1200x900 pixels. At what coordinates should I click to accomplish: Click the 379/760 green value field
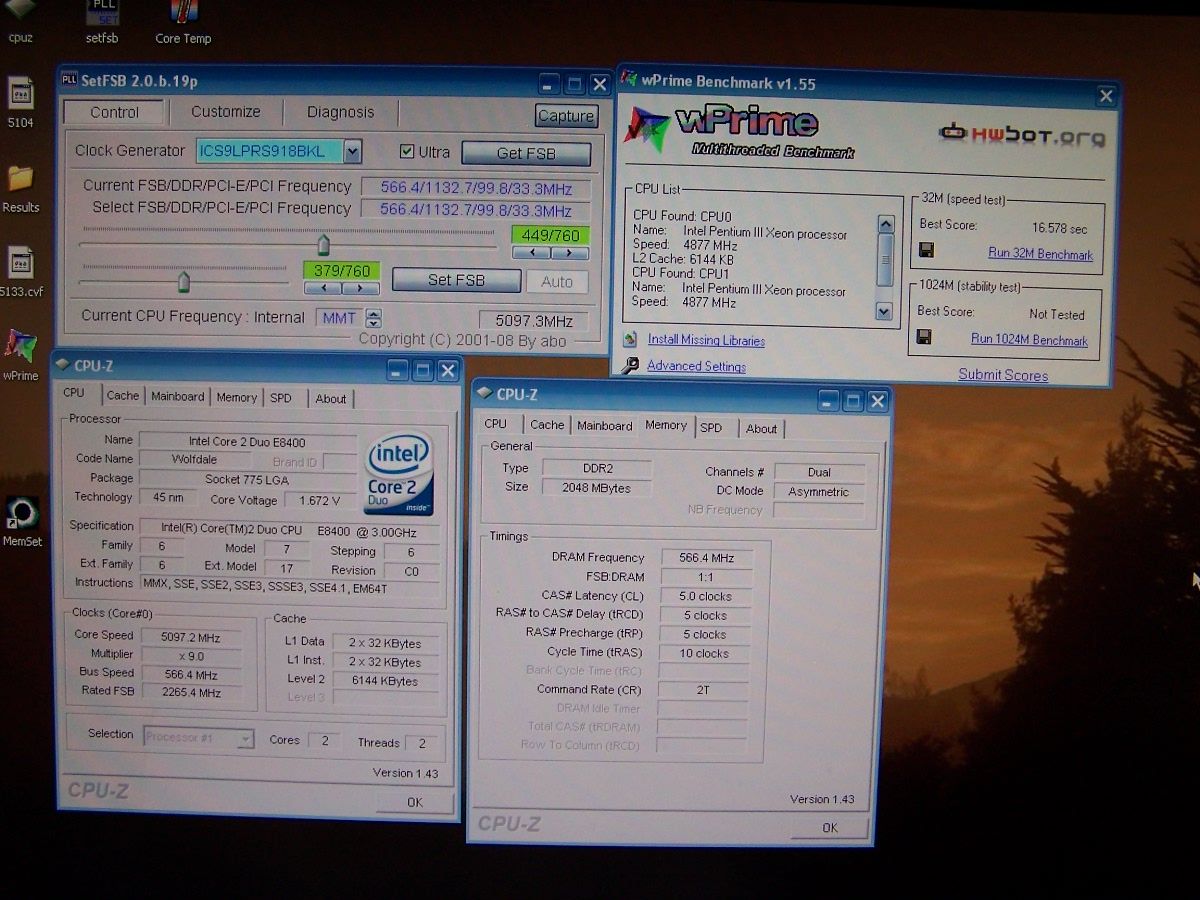click(x=341, y=271)
